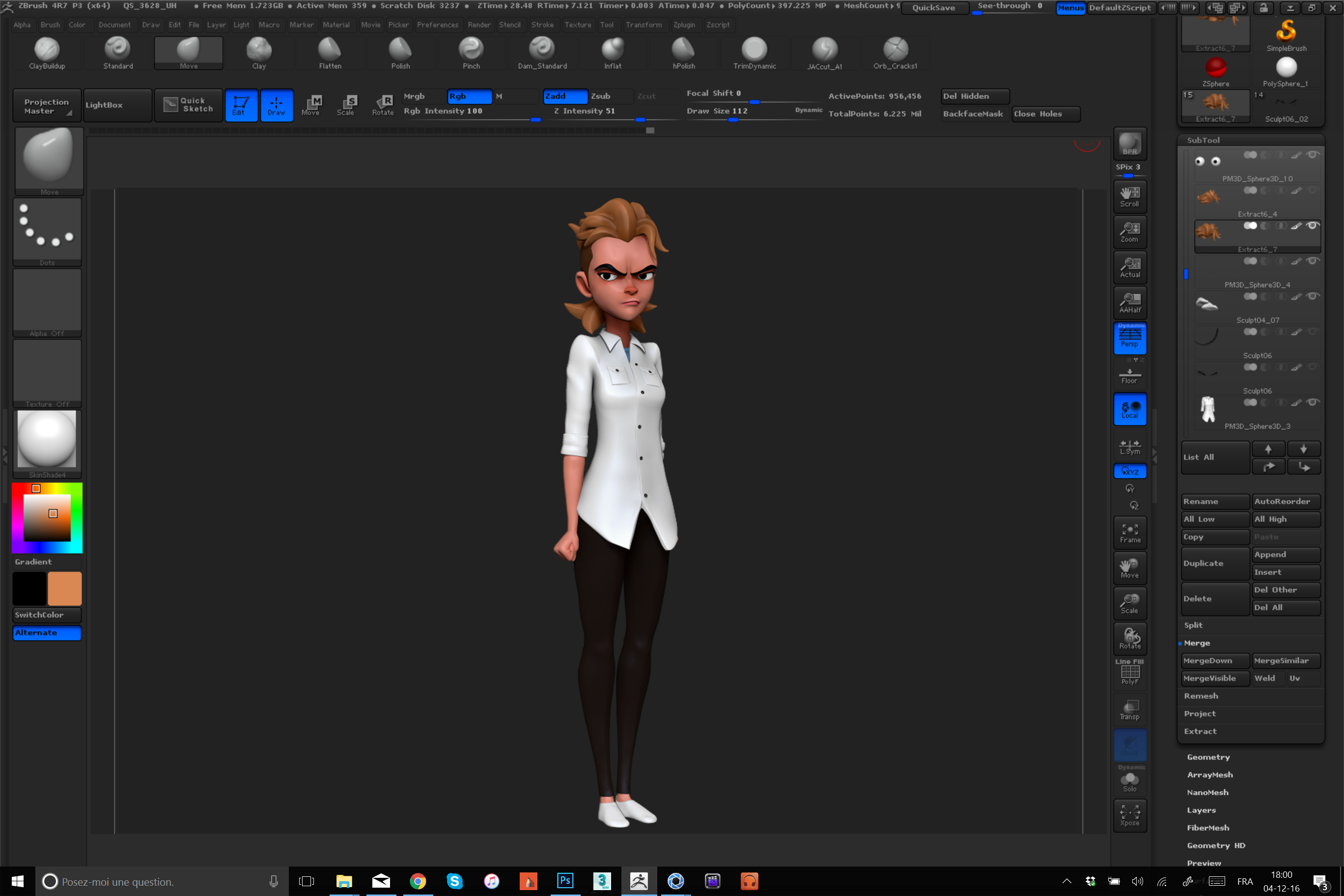Screen dimensions: 1344x896
Task: Expand the Layers section
Action: click(1201, 811)
